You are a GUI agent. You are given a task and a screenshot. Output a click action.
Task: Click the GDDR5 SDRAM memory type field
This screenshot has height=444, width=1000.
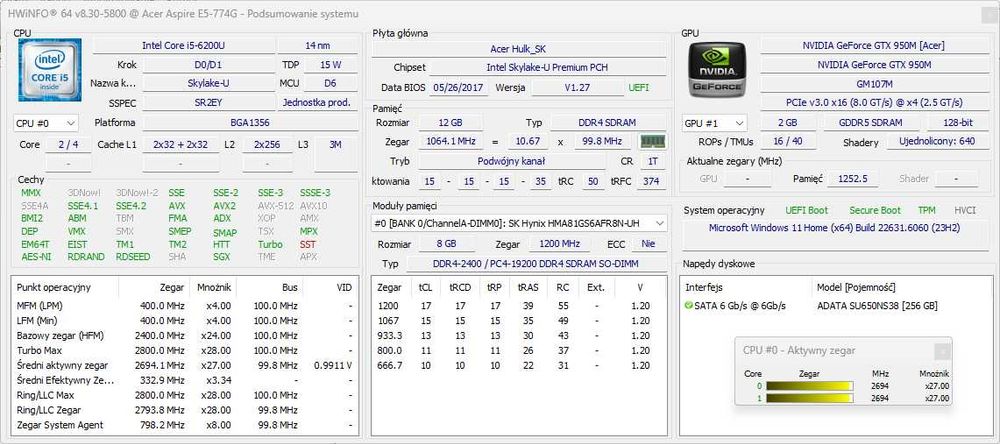click(x=871, y=122)
